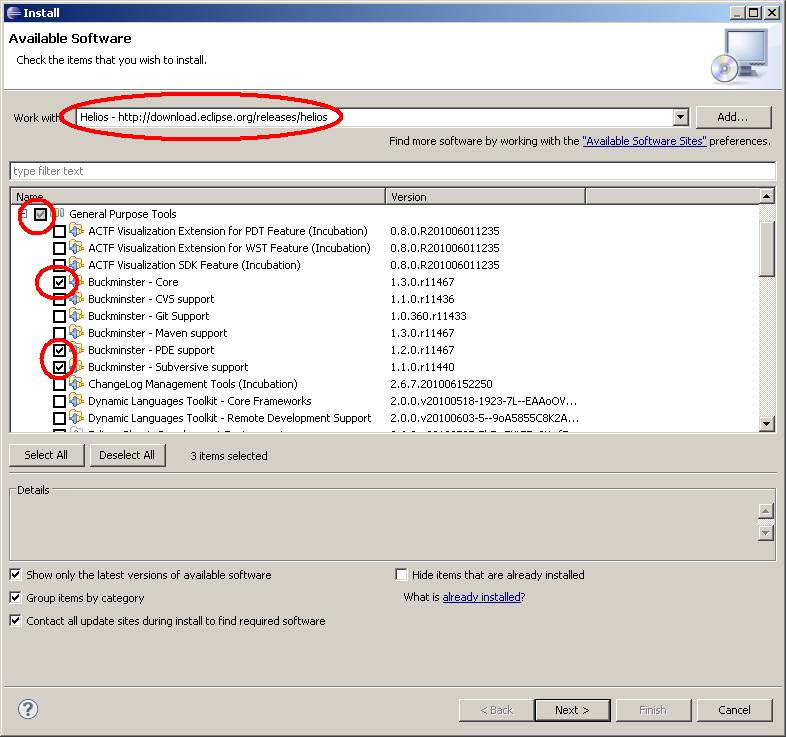Click the Next > button
Screen dimensions: 786x737
[572, 710]
